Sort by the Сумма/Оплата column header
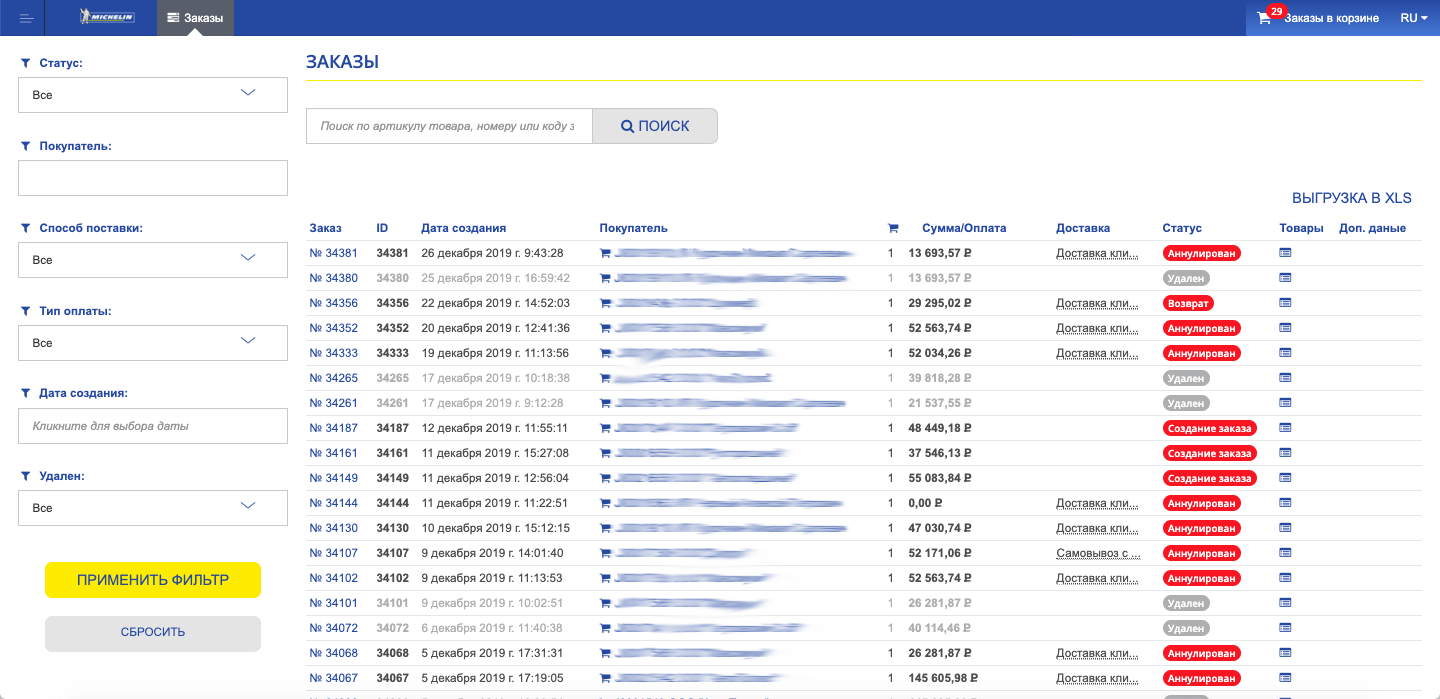This screenshot has width=1440, height=699. 964,228
